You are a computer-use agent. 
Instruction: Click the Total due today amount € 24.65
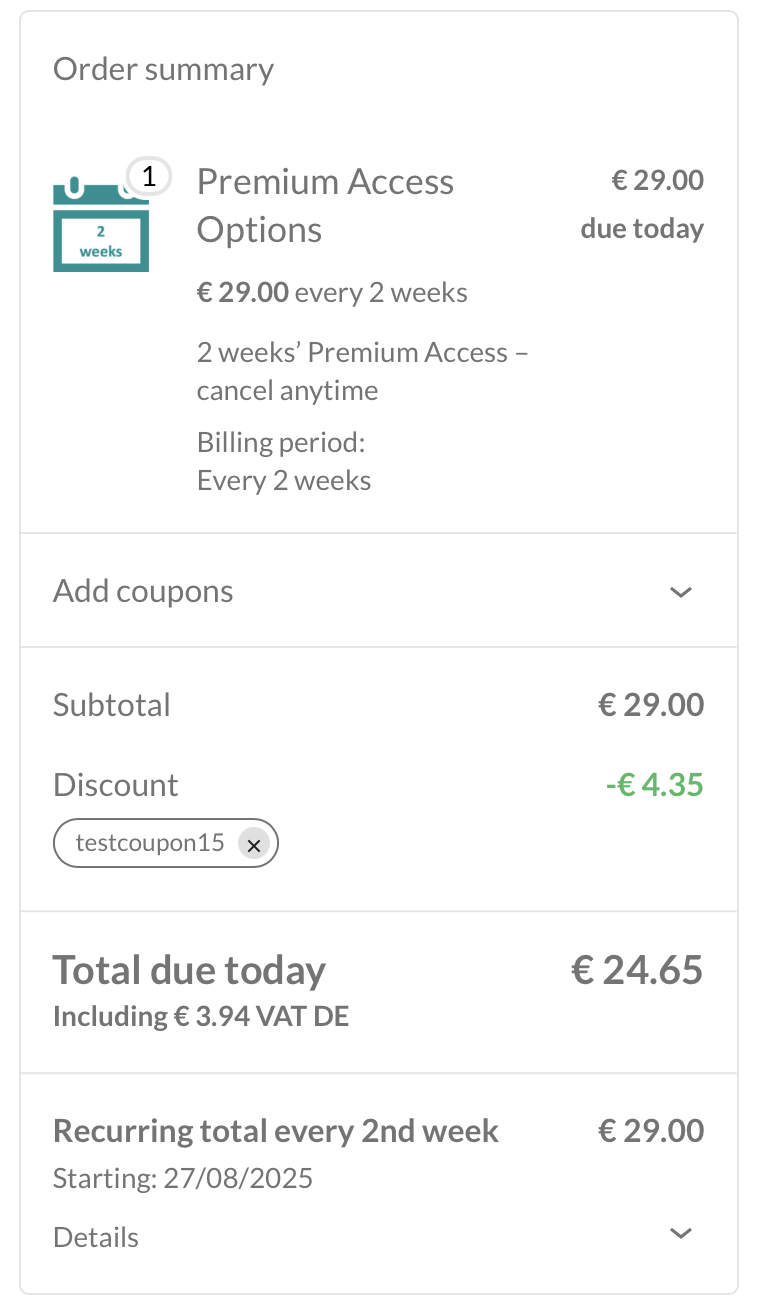[x=637, y=970]
